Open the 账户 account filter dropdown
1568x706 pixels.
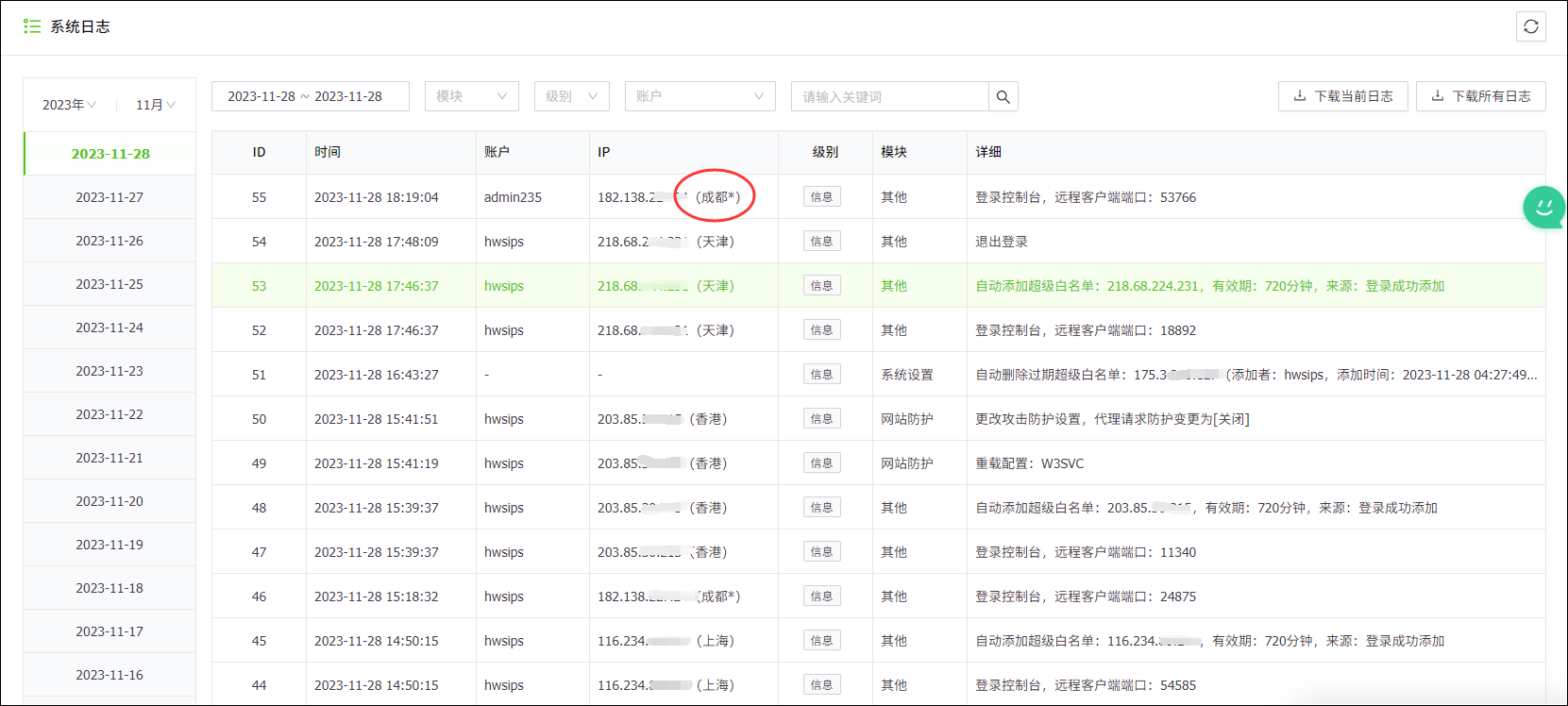[x=700, y=96]
